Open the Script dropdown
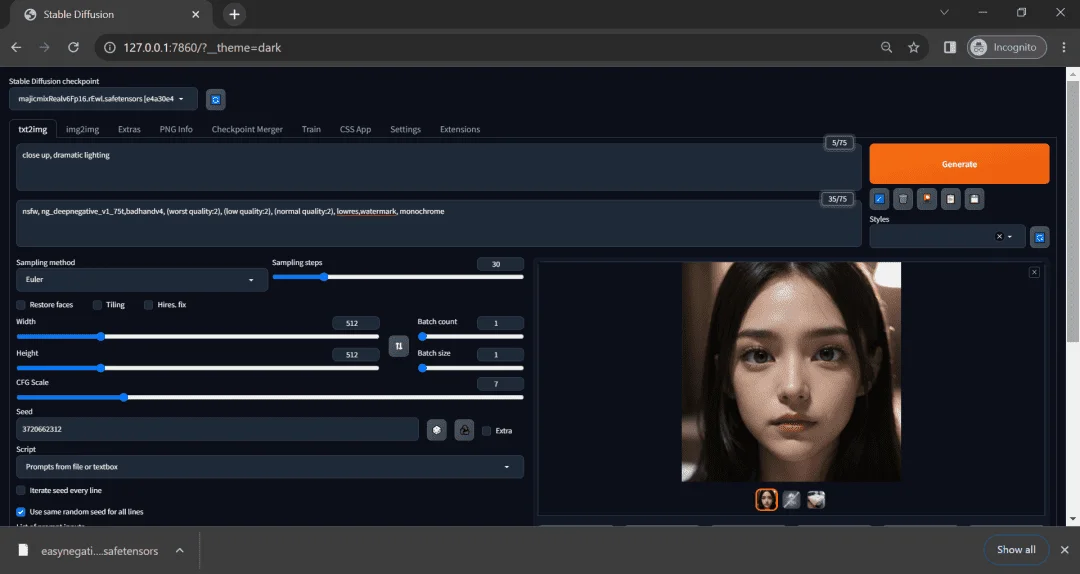Viewport: 1080px width, 574px height. 270,467
